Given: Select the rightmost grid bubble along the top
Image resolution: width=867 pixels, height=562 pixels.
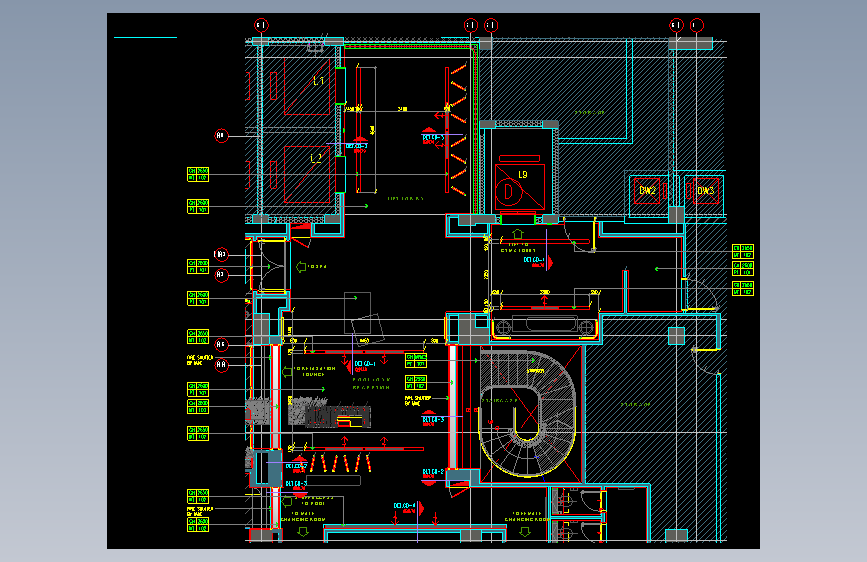Looking at the screenshot, I should coord(697,25).
